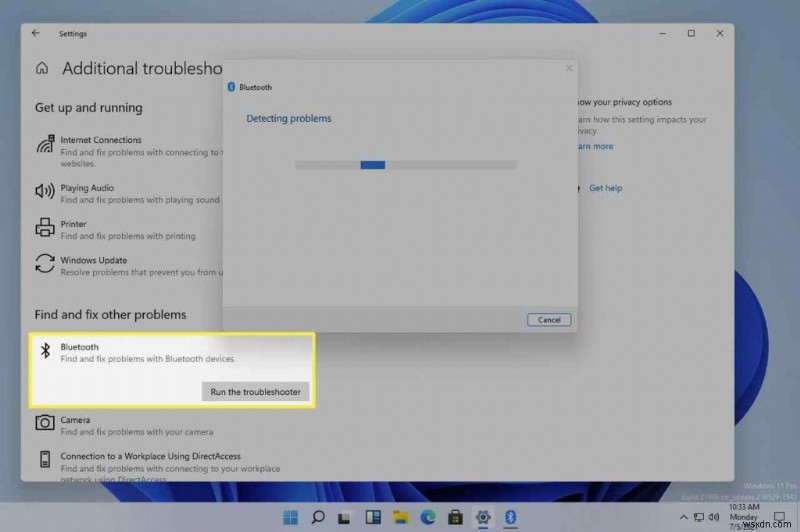Image resolution: width=800 pixels, height=532 pixels.
Task: Show hidden system tray icons
Action: [x=684, y=517]
